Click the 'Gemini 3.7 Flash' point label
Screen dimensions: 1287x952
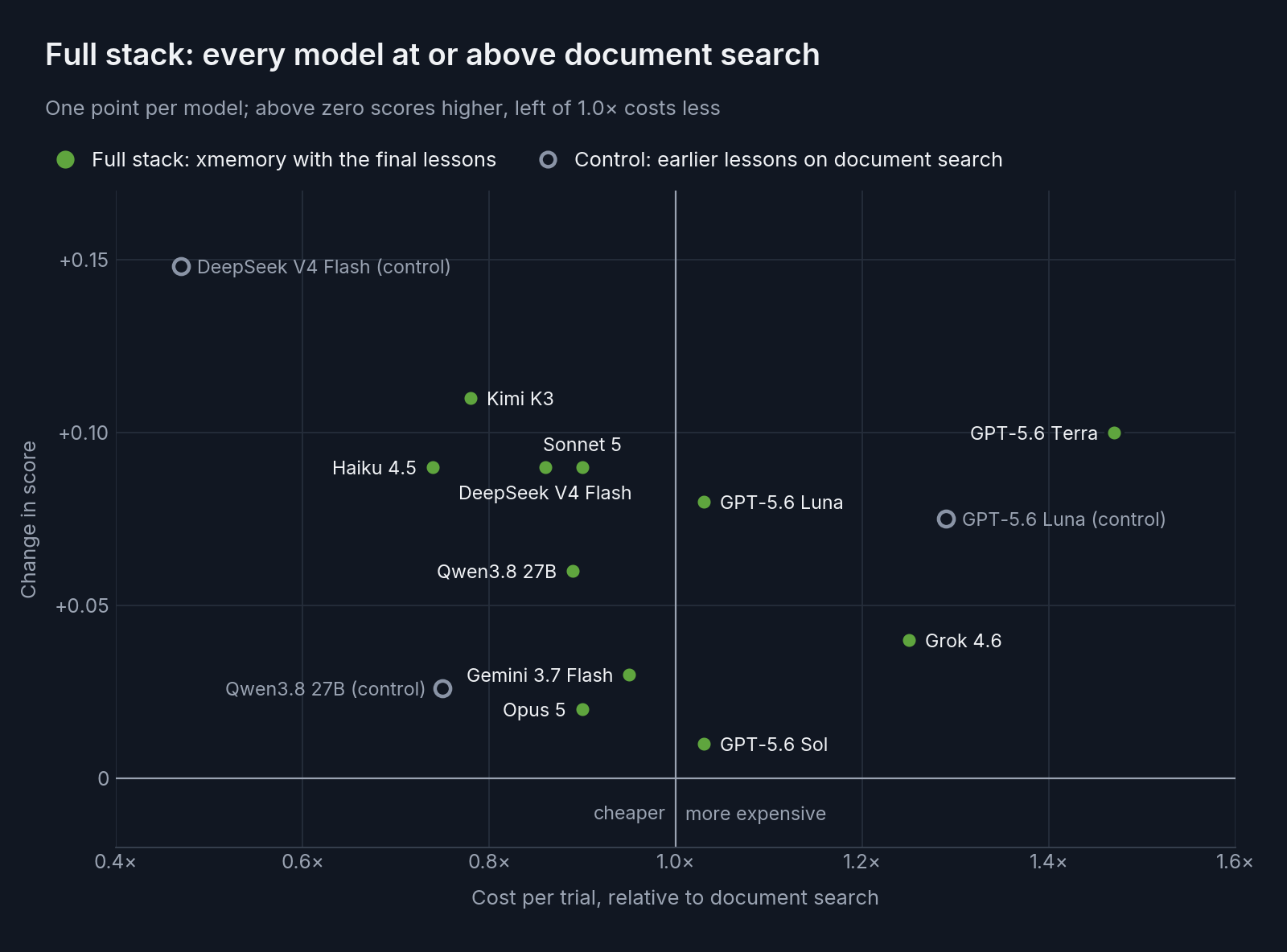[x=540, y=675]
